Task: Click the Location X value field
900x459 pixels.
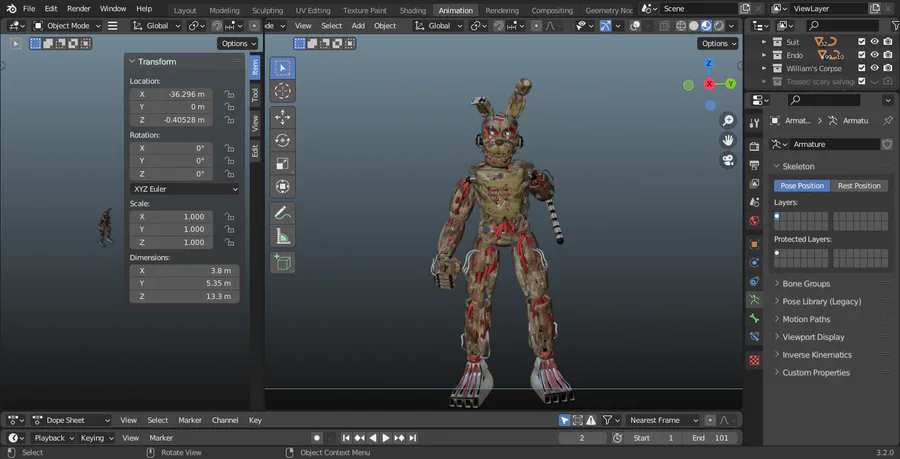Action: tap(174, 94)
